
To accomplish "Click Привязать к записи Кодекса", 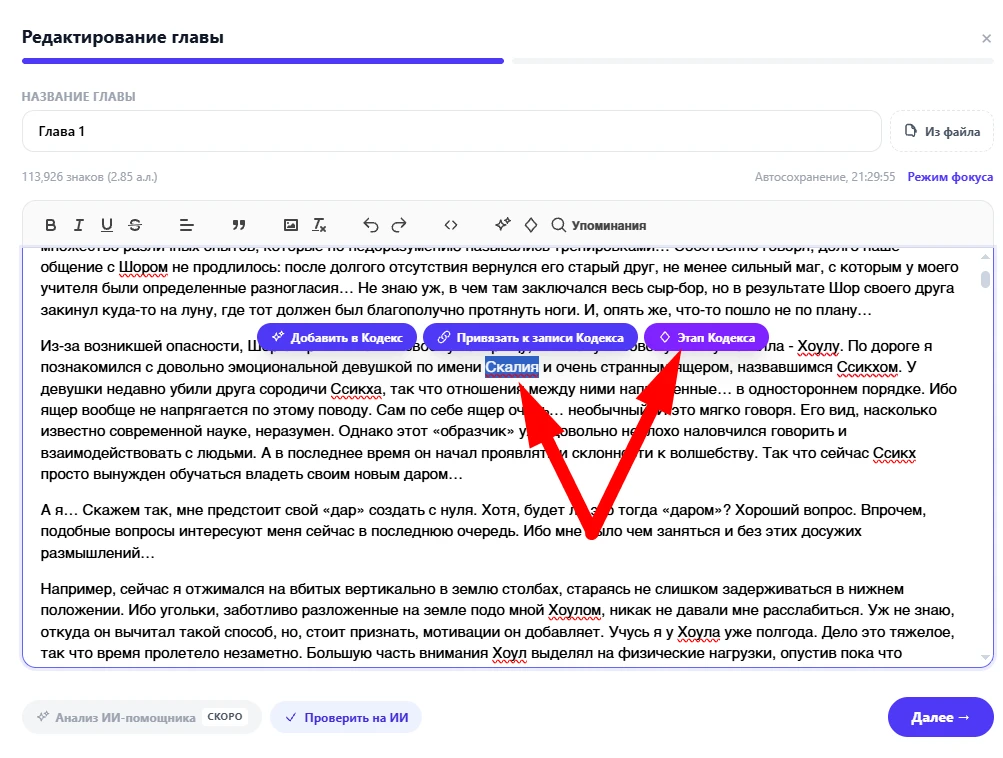I will pos(530,338).
